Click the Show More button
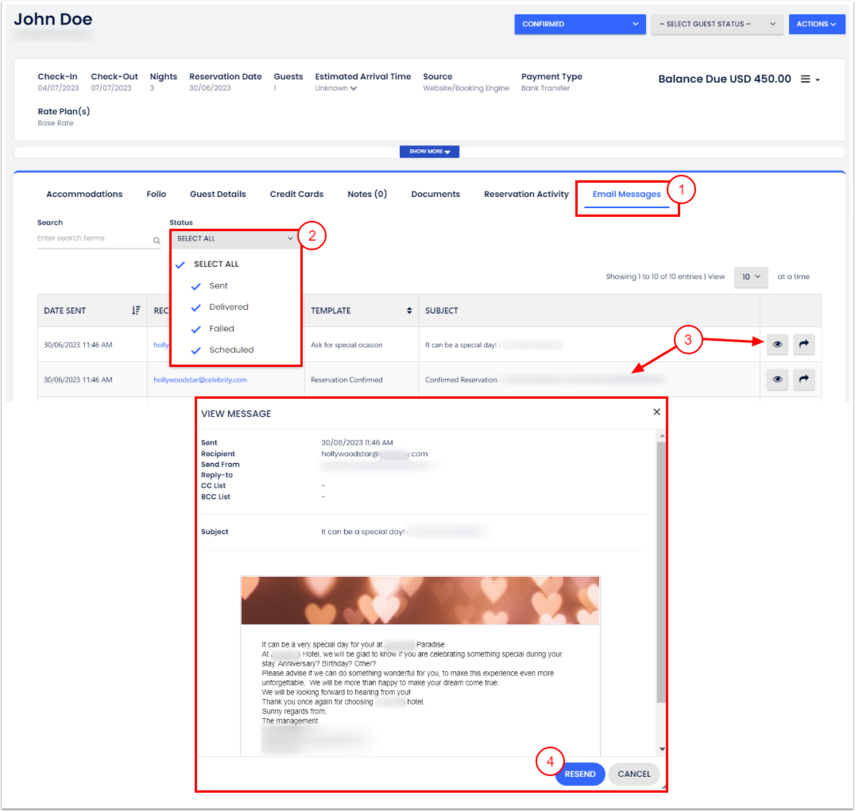This screenshot has height=811, width=855. coord(429,152)
